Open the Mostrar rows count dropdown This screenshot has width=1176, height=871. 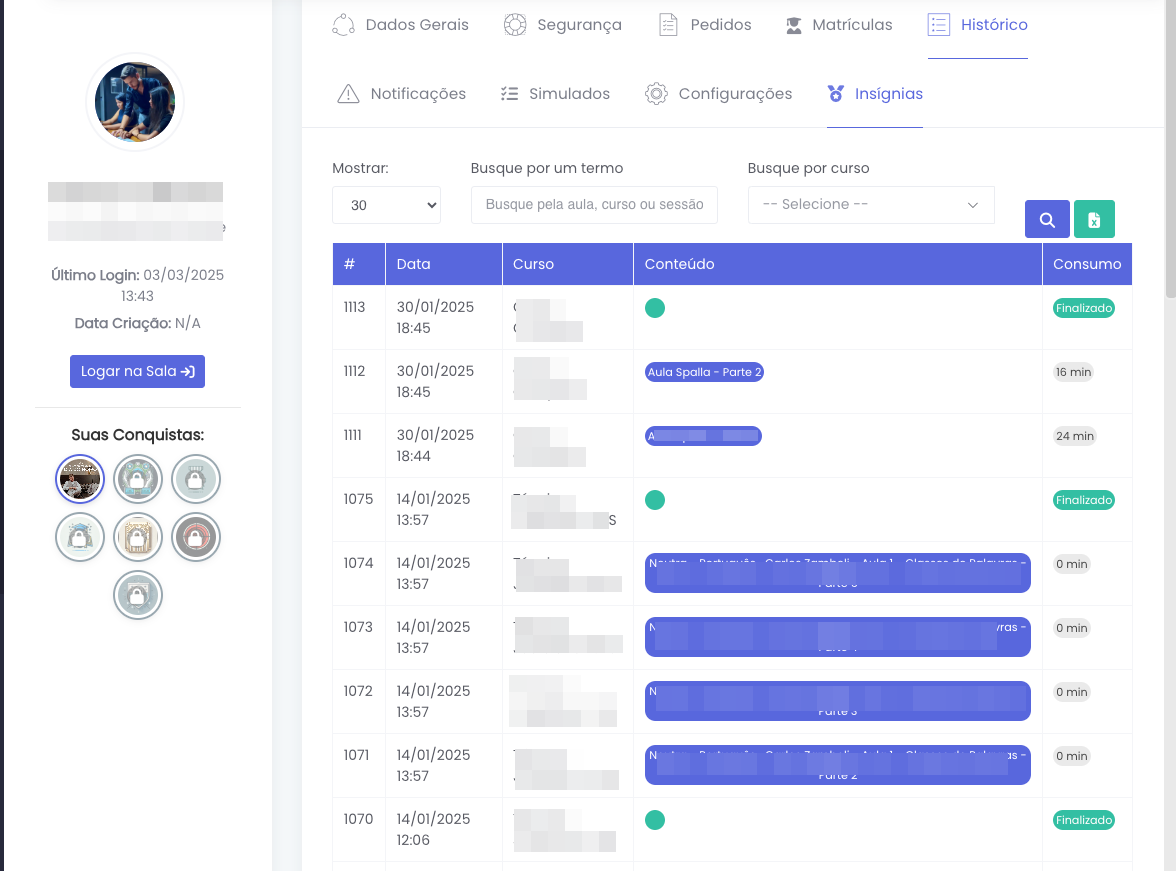click(386, 205)
